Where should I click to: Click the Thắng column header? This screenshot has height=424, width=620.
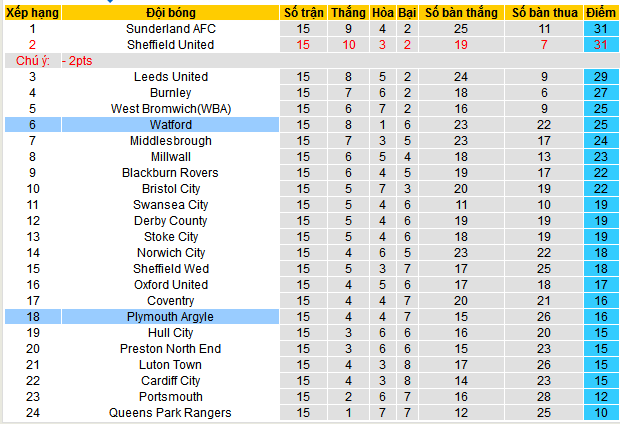349,13
